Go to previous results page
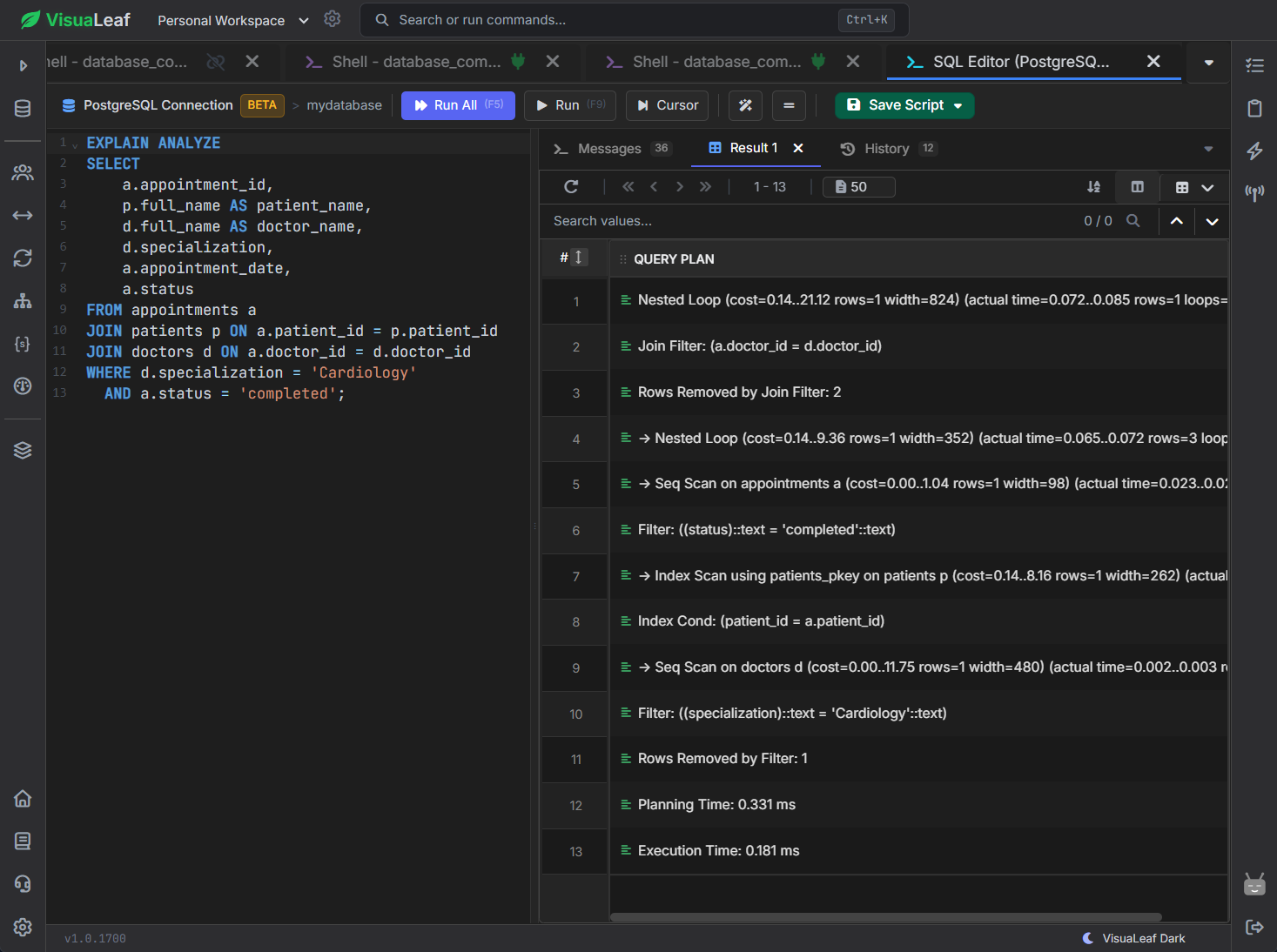Screen dimensions: 1277x952 click(654, 186)
